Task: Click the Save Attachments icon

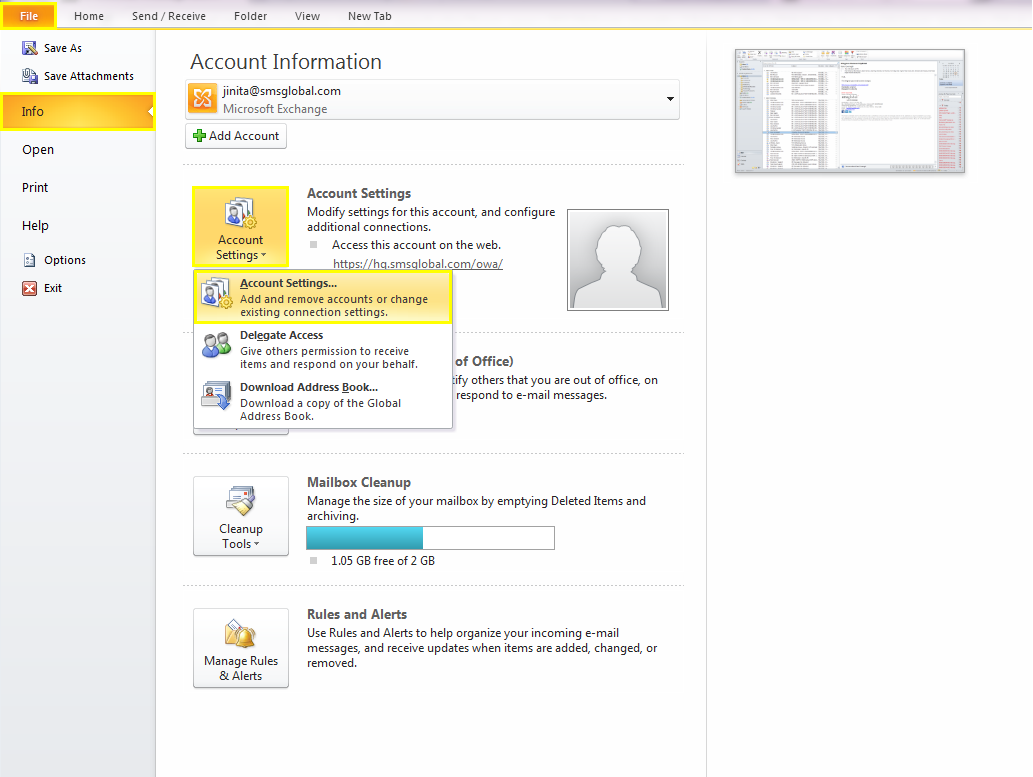Action: tap(30, 76)
